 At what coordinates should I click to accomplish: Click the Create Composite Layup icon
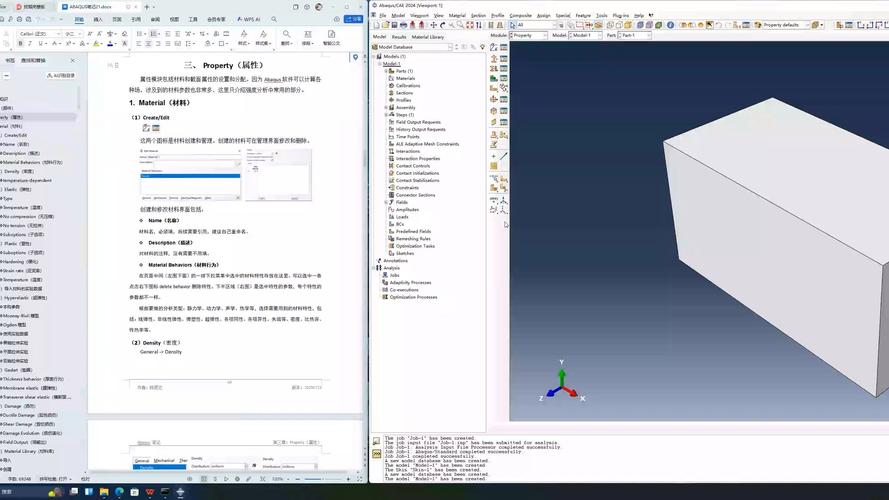494,78
